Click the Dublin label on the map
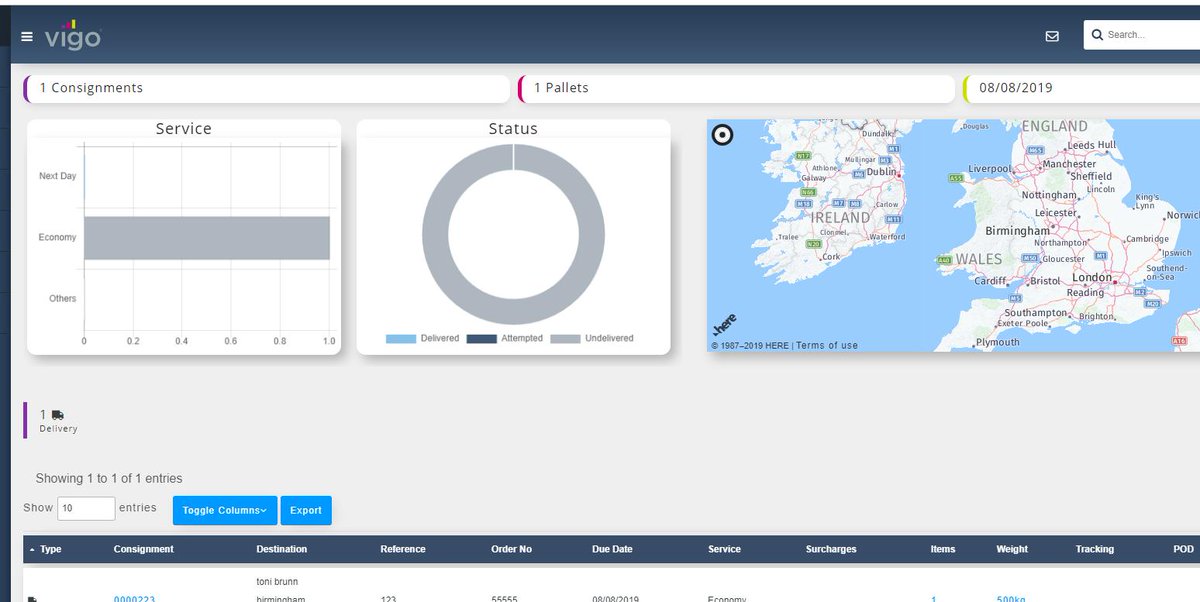The height and width of the screenshot is (602, 1200). 882,172
